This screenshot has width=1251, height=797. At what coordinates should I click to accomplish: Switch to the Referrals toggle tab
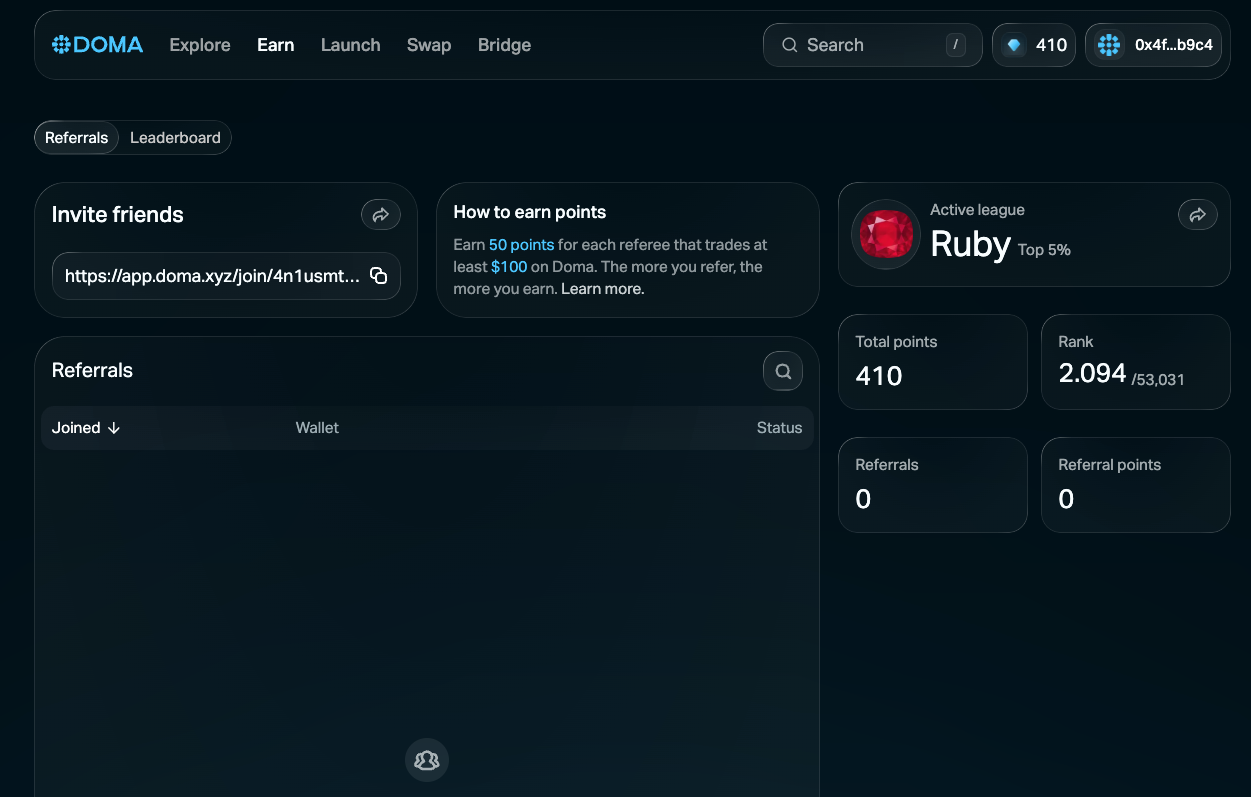77,138
